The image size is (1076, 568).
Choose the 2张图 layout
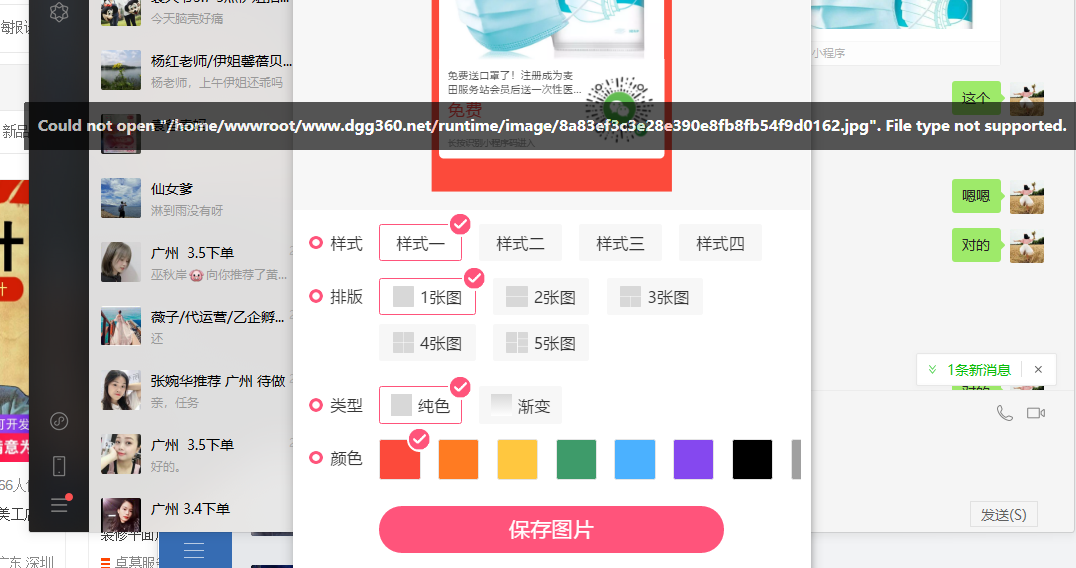click(541, 297)
